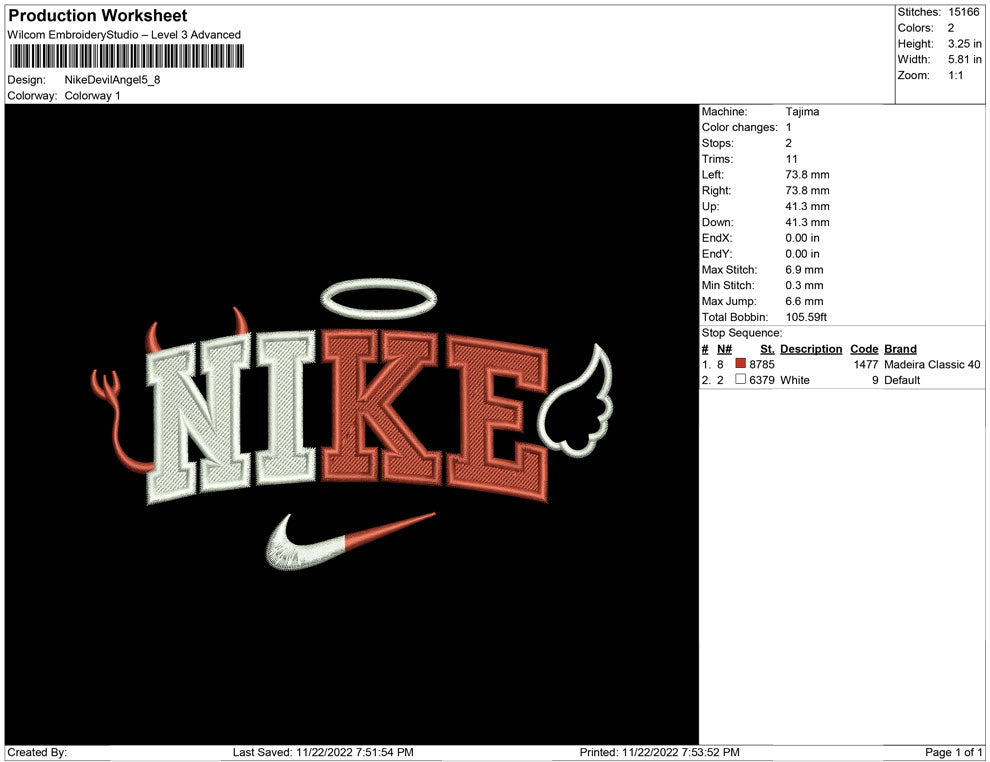Click the Left value '73.8 mm'

pos(808,174)
